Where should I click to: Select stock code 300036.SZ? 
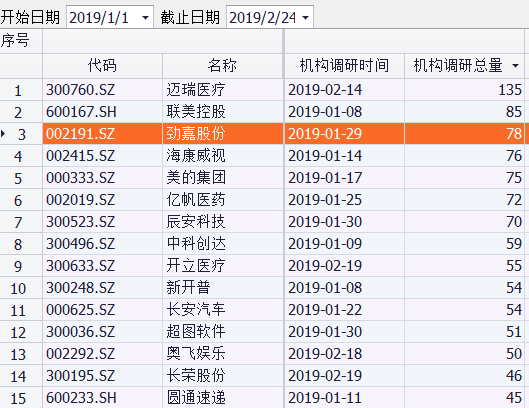[81, 332]
